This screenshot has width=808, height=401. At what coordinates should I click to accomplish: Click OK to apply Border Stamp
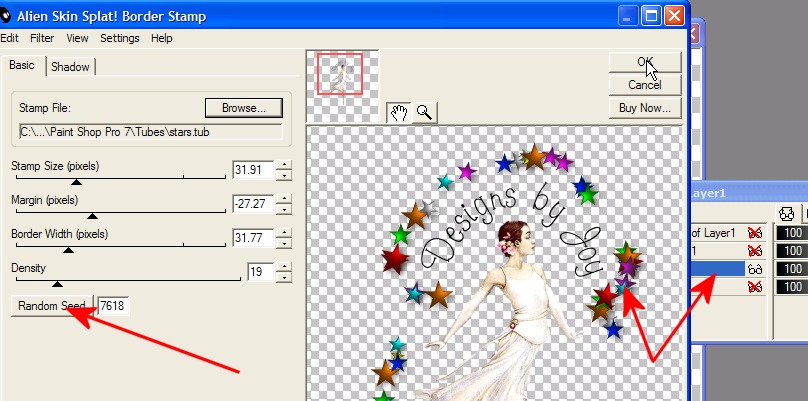click(x=645, y=62)
